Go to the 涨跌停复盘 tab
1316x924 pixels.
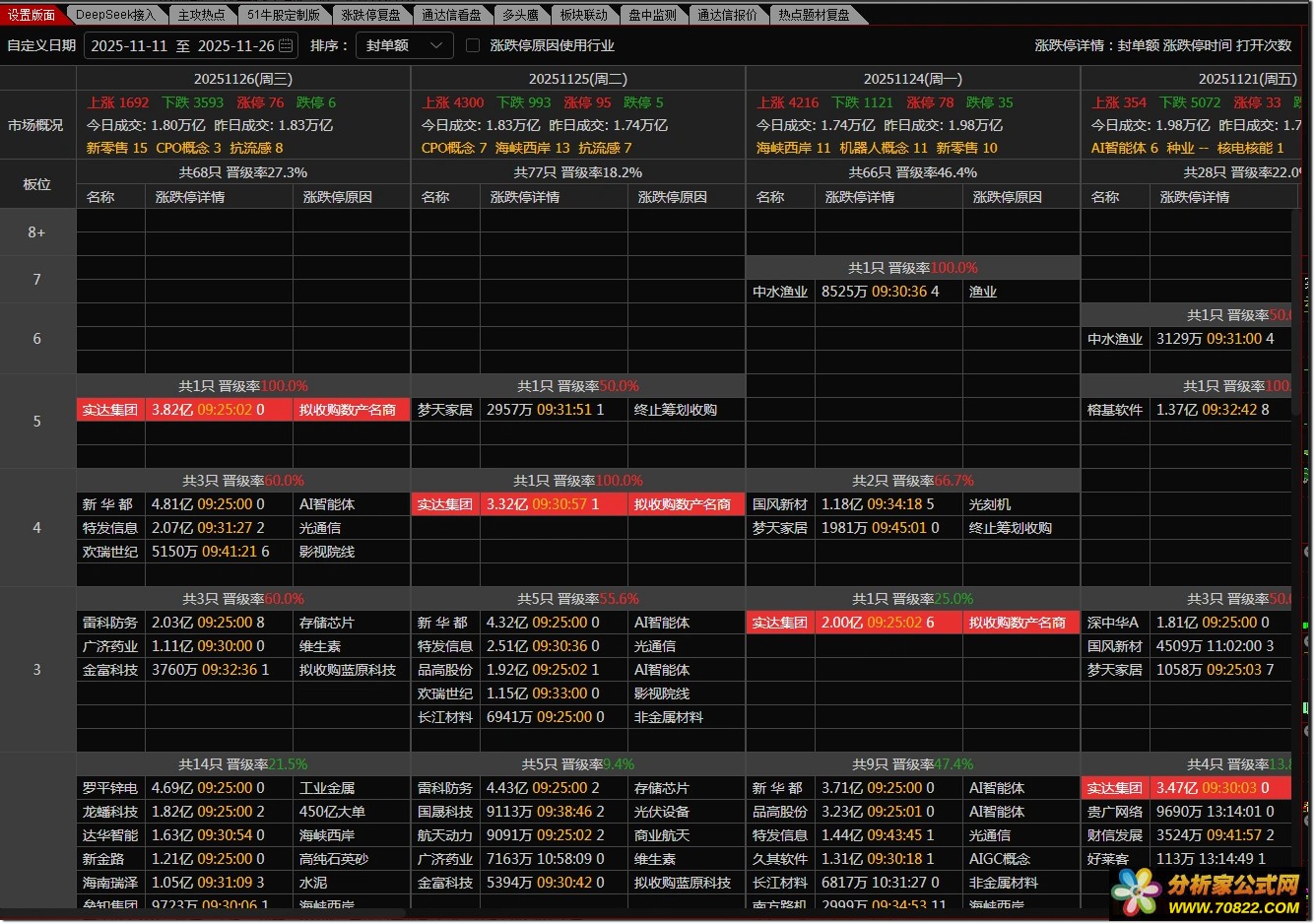(370, 15)
